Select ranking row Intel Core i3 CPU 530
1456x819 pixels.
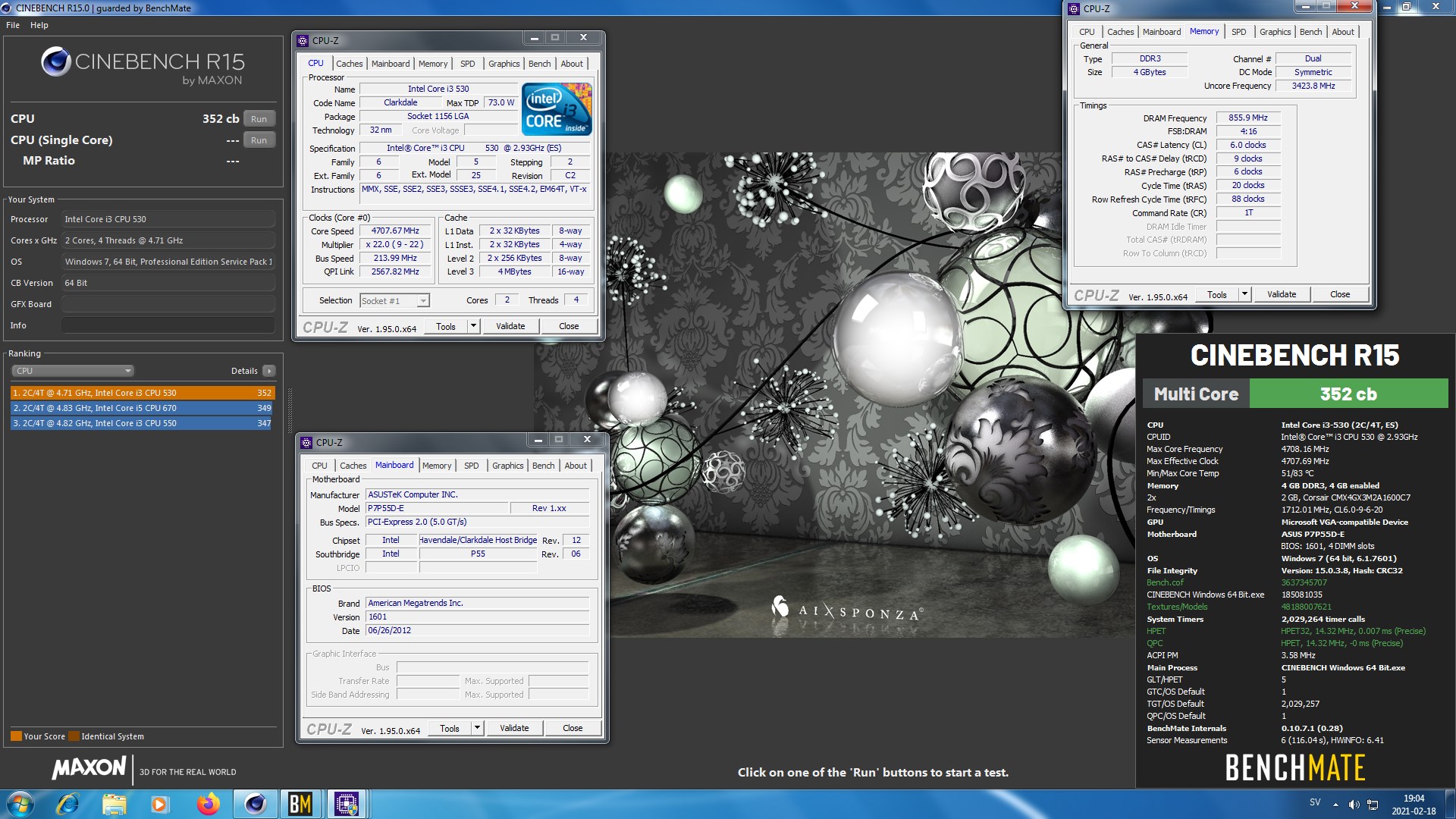tap(142, 393)
